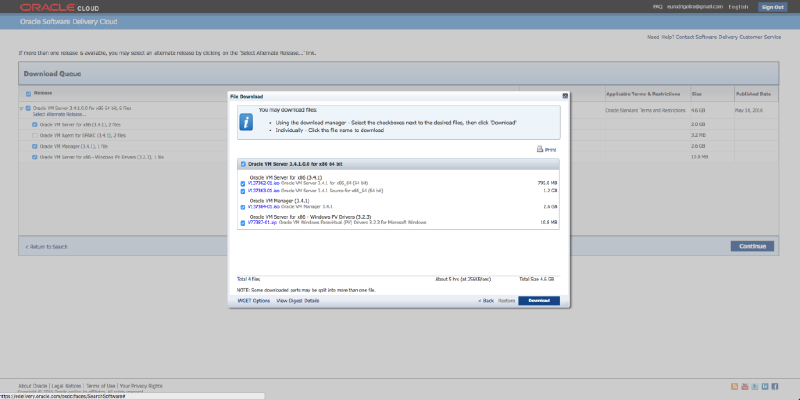800x400 pixels.
Task: Toggle checkbox for V77387-01.zip file
Action: coord(243,223)
